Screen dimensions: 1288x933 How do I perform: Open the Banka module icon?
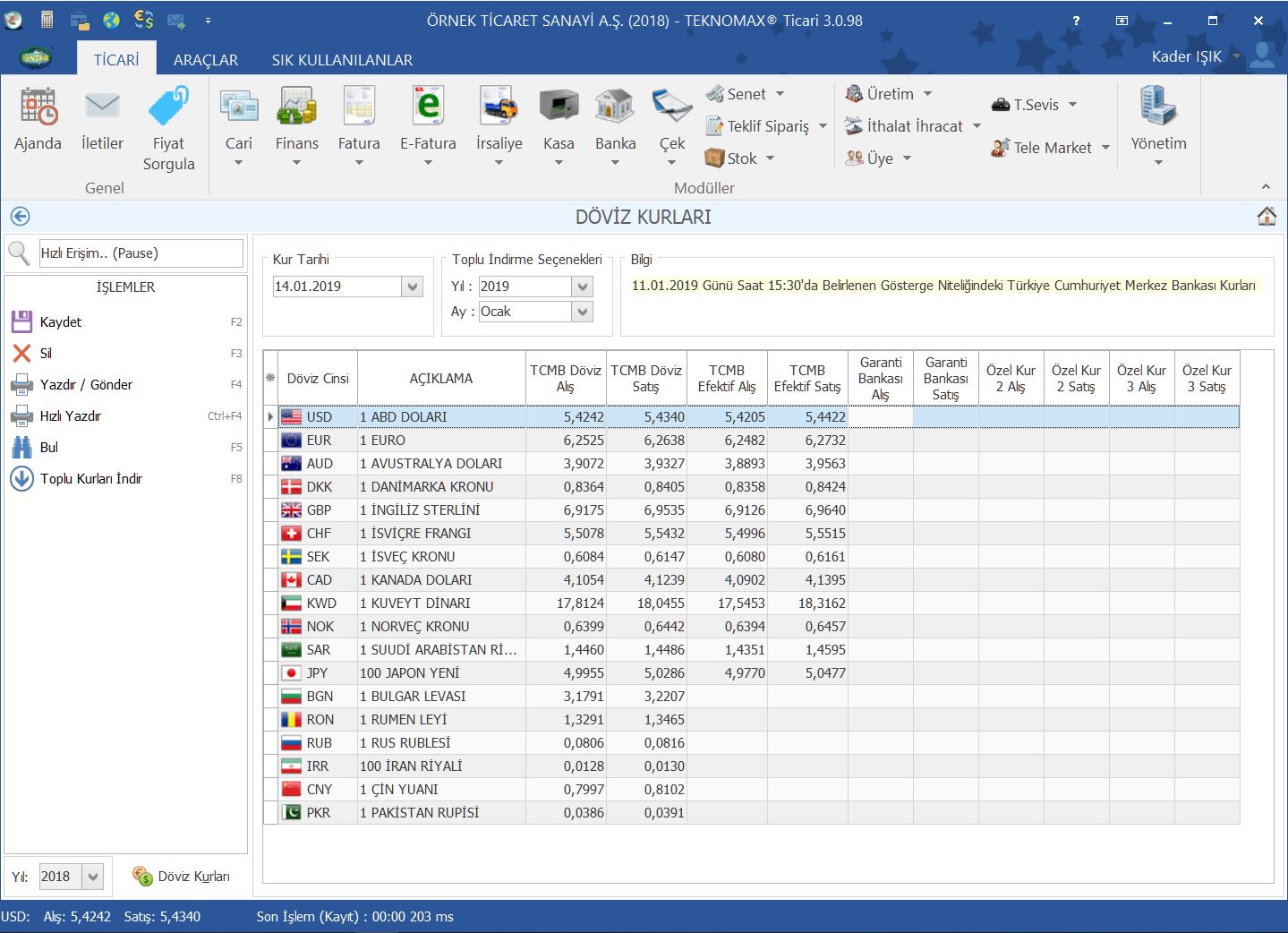(x=615, y=107)
